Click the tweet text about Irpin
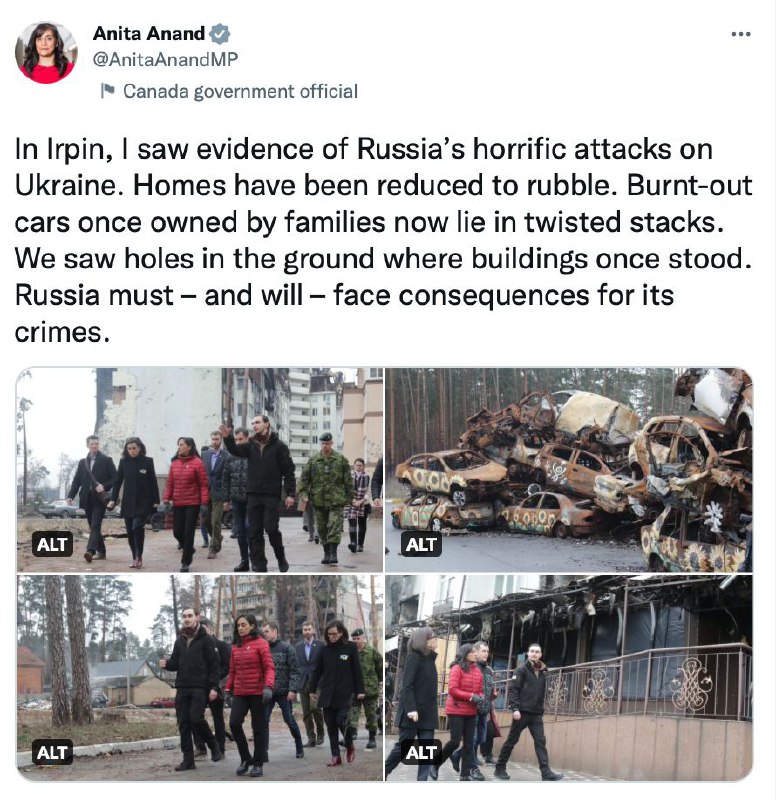The image size is (776, 800). (x=383, y=240)
